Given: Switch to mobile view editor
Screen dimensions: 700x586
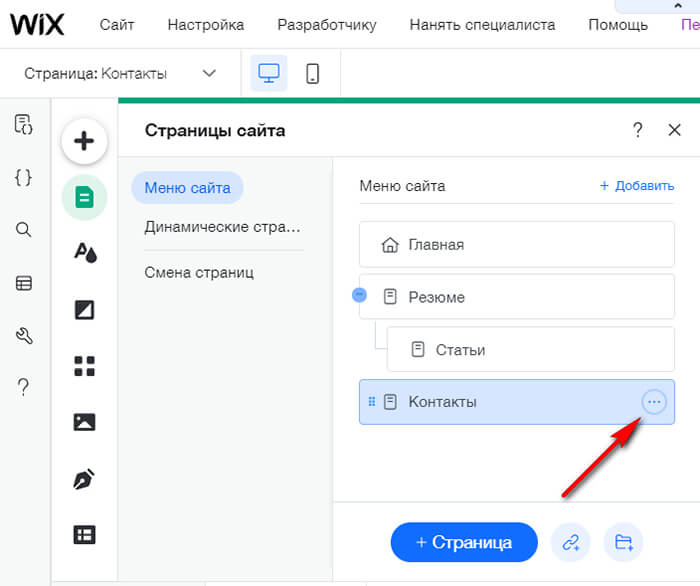Looking at the screenshot, I should pyautogui.click(x=312, y=73).
